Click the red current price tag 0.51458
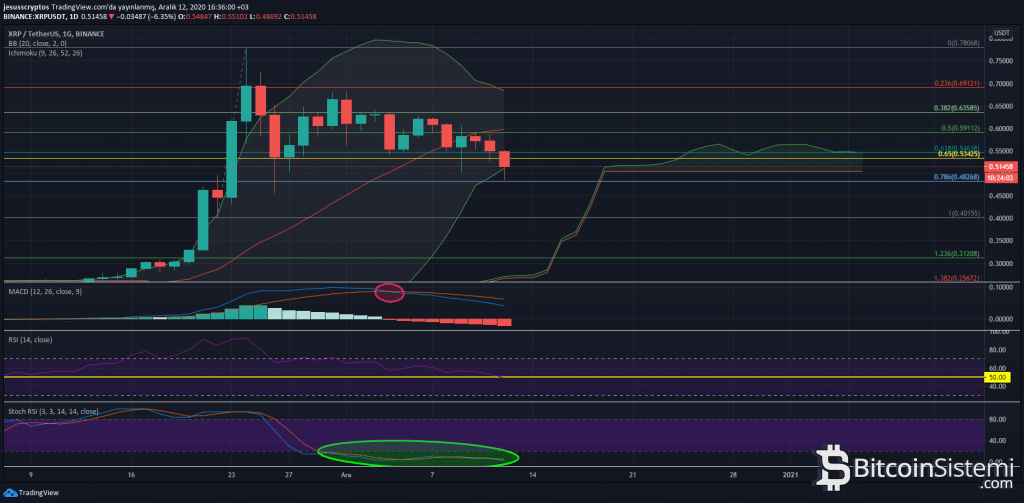Viewport: 1024px width, 503px height. 1001,166
